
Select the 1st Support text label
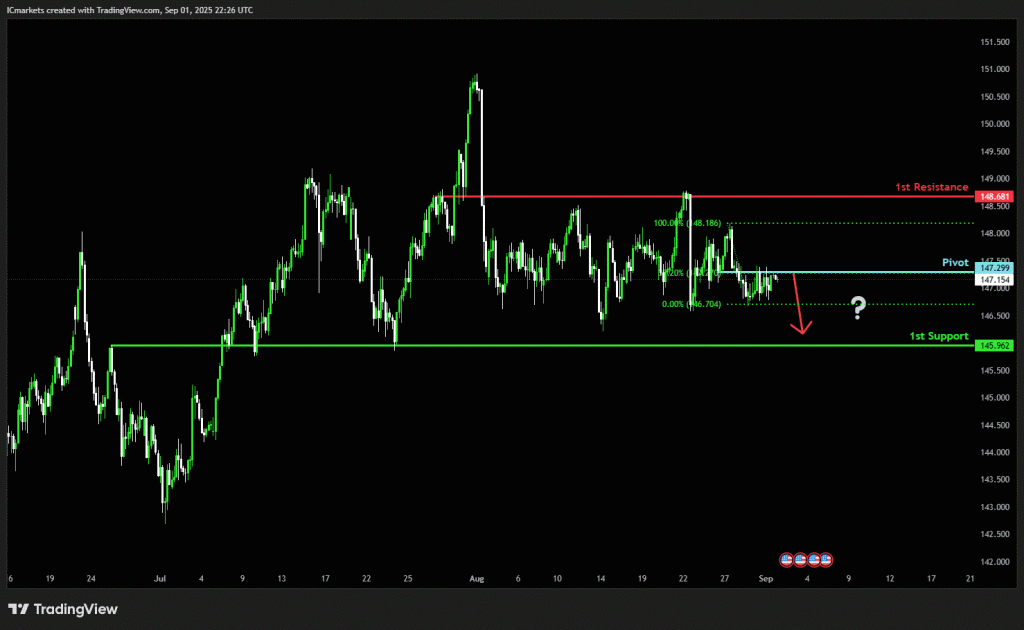[939, 336]
